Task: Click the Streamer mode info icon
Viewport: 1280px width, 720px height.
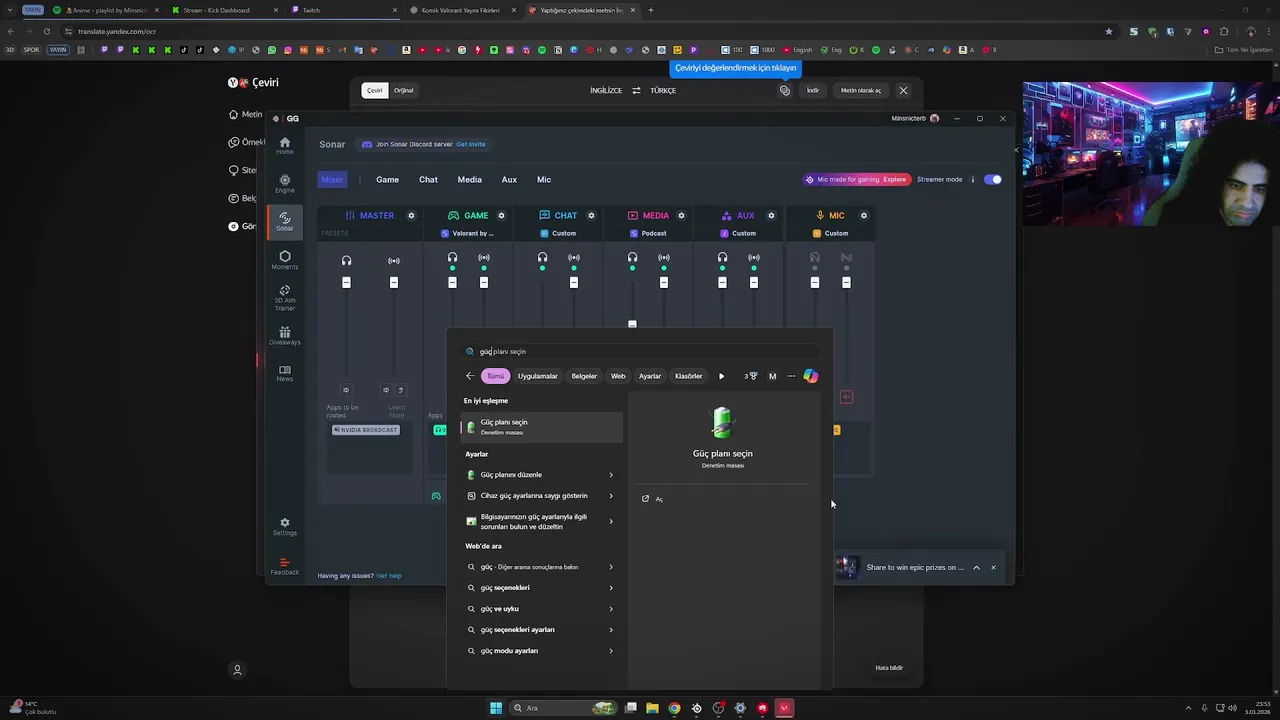Action: point(972,180)
